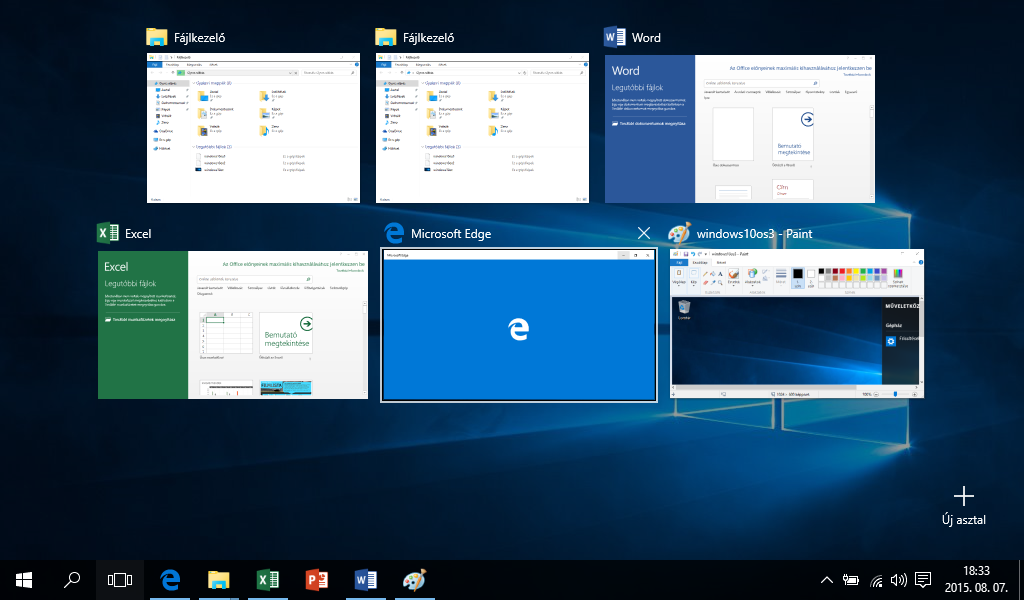Open the network connections tray icon
Screen dimensions: 1024x600
[876, 579]
